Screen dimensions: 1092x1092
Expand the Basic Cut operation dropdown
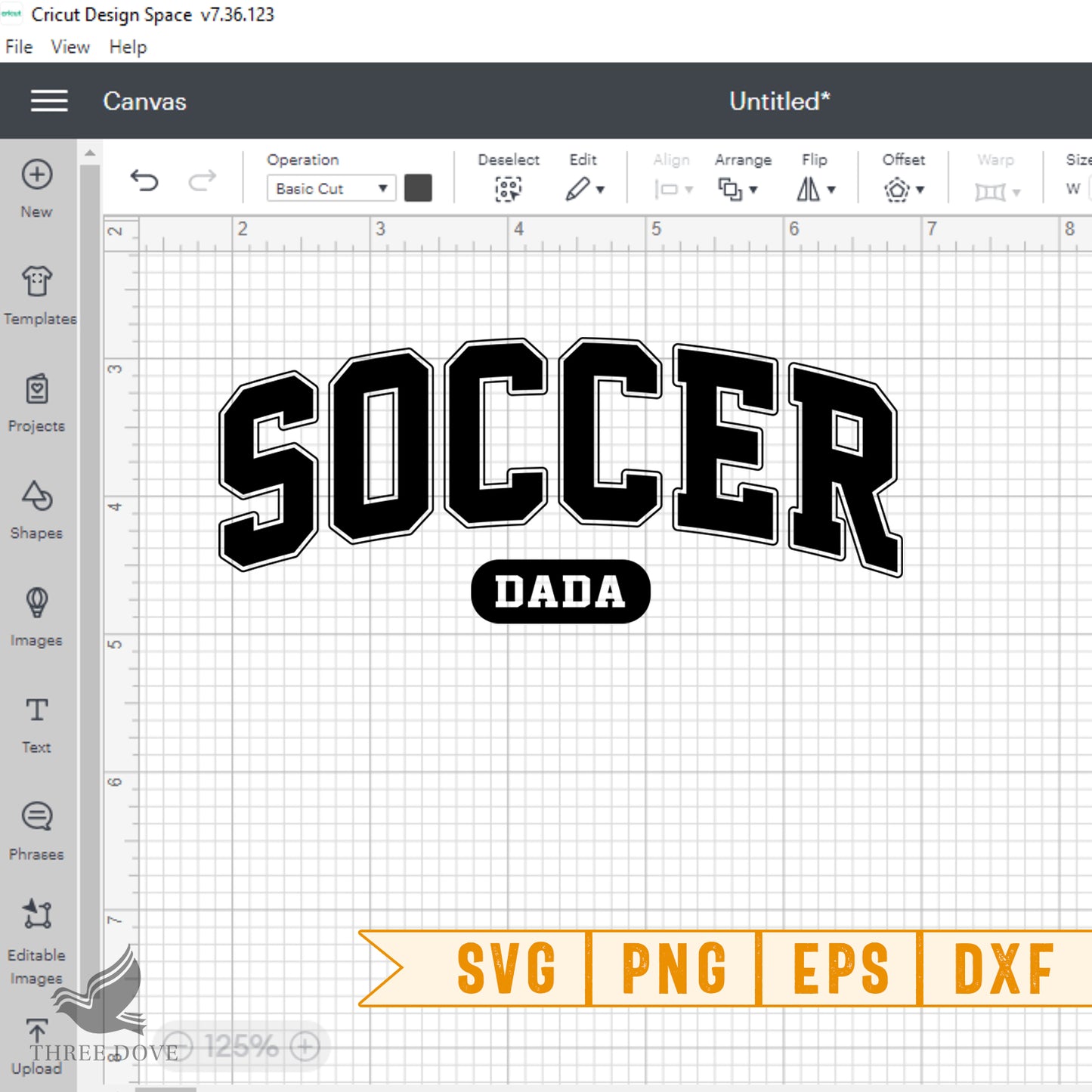[331, 188]
